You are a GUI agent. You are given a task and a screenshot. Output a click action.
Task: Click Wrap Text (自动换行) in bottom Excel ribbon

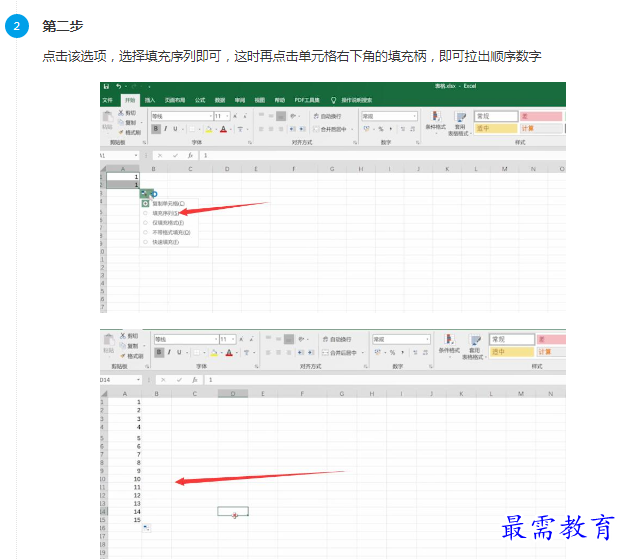[337, 339]
